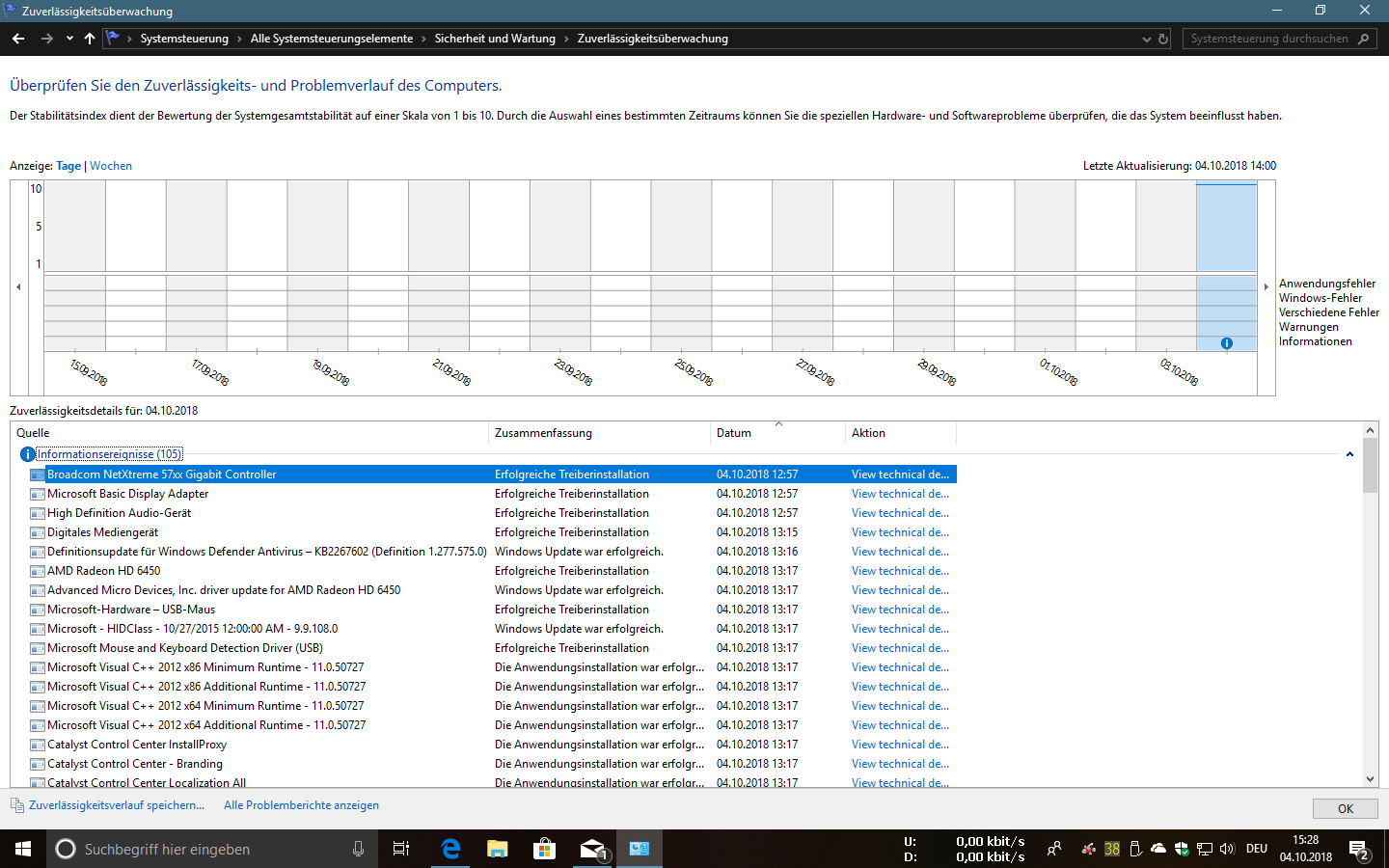Select Visual C++ 2012 x86 Minimum Runtime row
This screenshot has width=1389, height=868.
tap(492, 667)
